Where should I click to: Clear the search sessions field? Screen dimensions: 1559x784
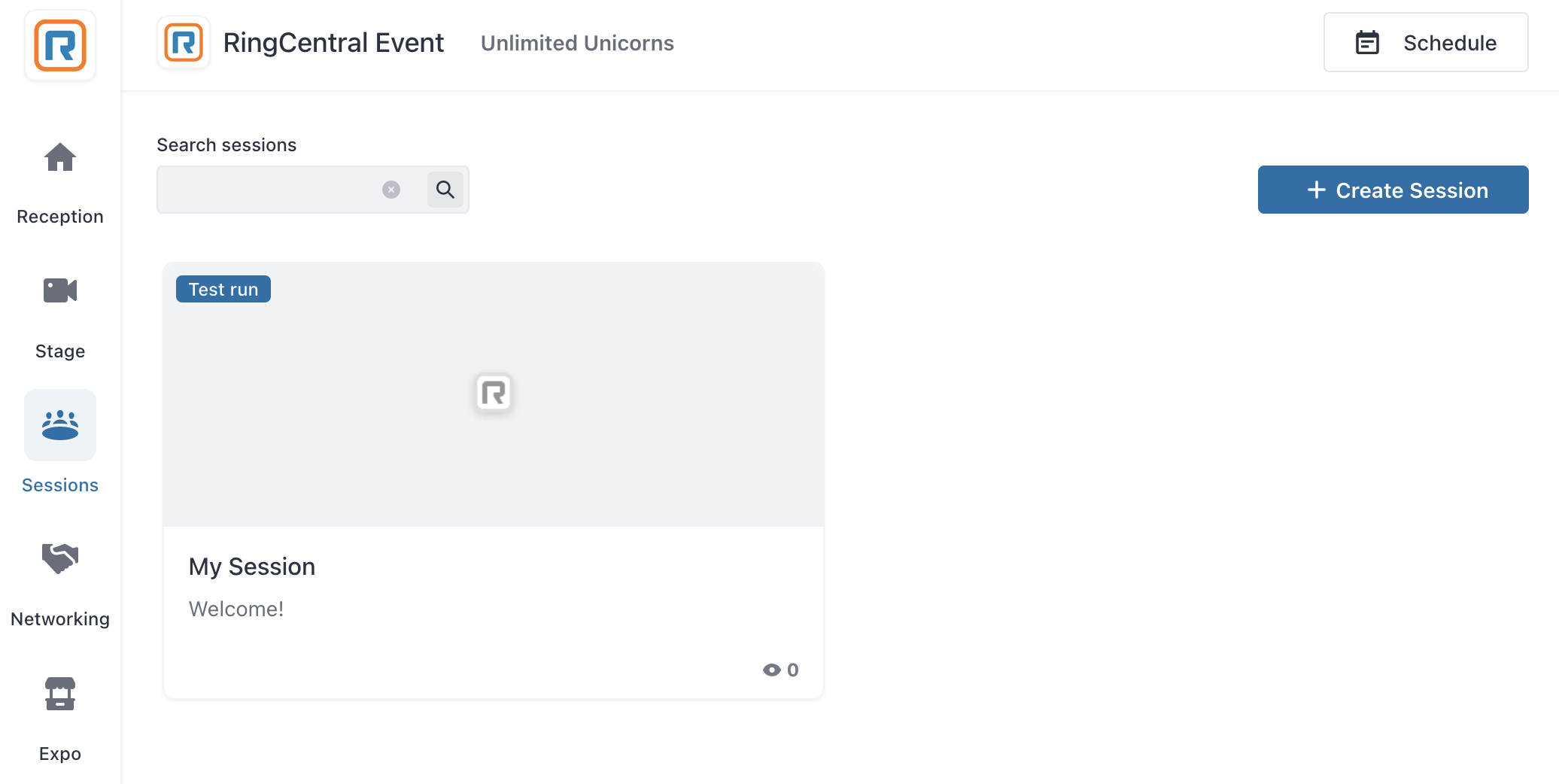[x=391, y=190]
